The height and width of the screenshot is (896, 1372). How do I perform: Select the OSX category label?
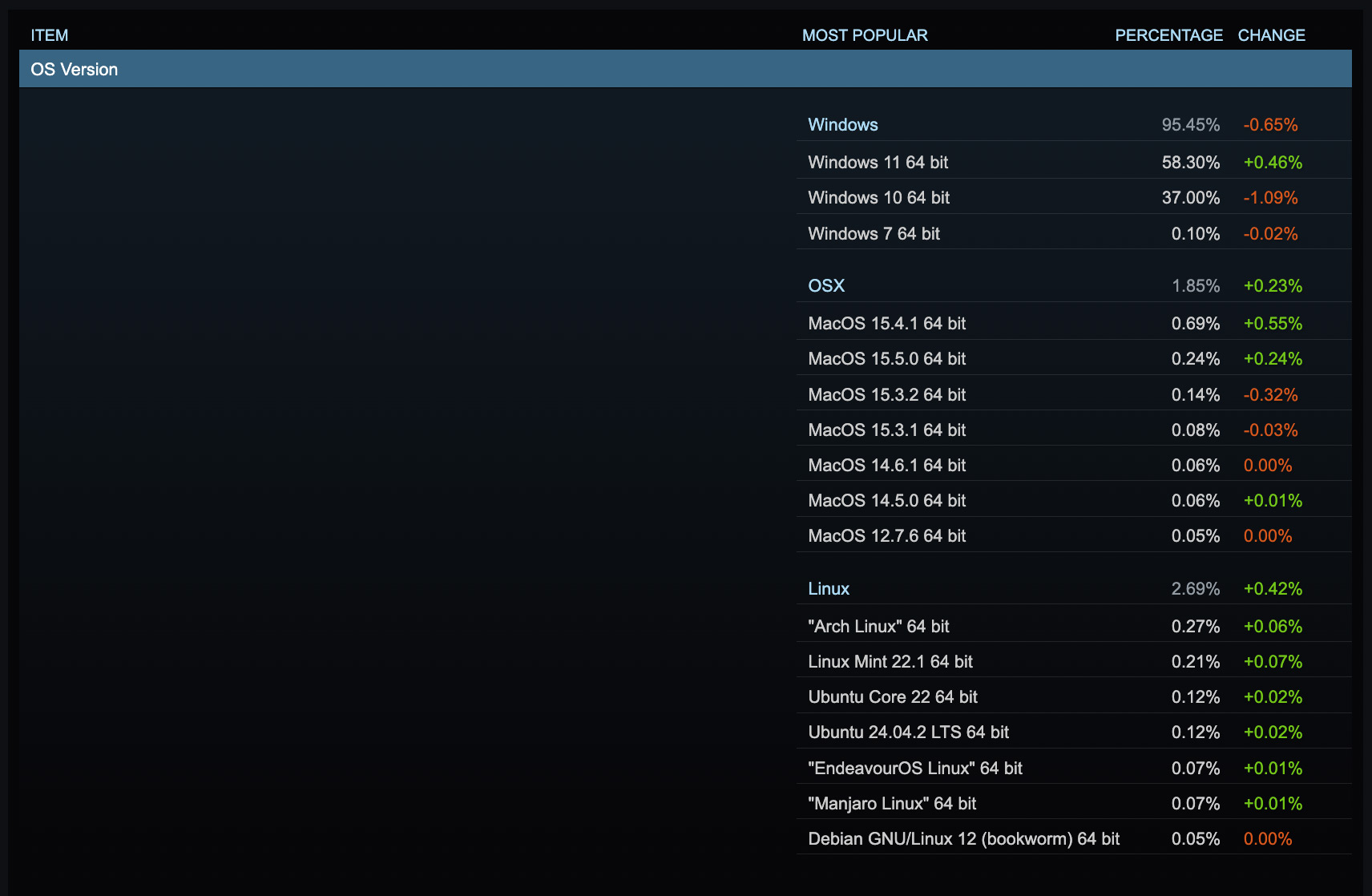(826, 286)
